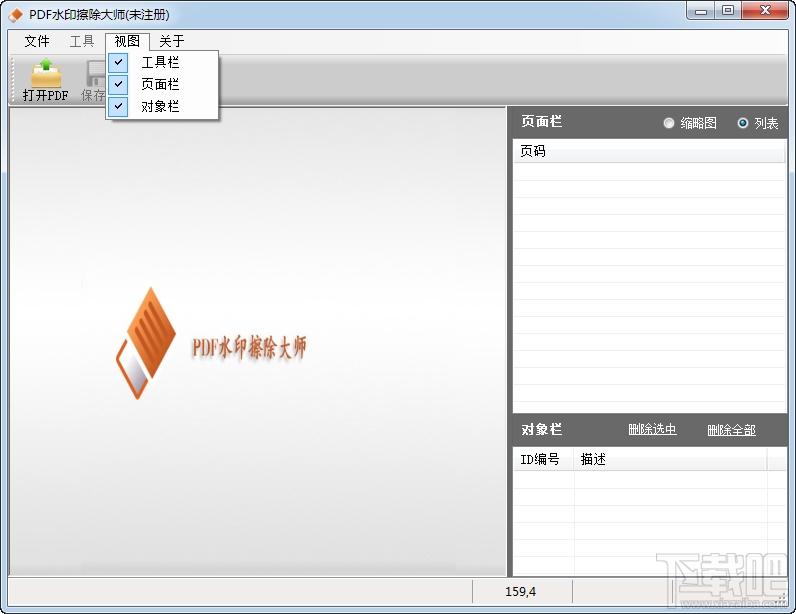Select the 缩略图 (thumbnail) radio button
The image size is (796, 614).
tap(669, 123)
